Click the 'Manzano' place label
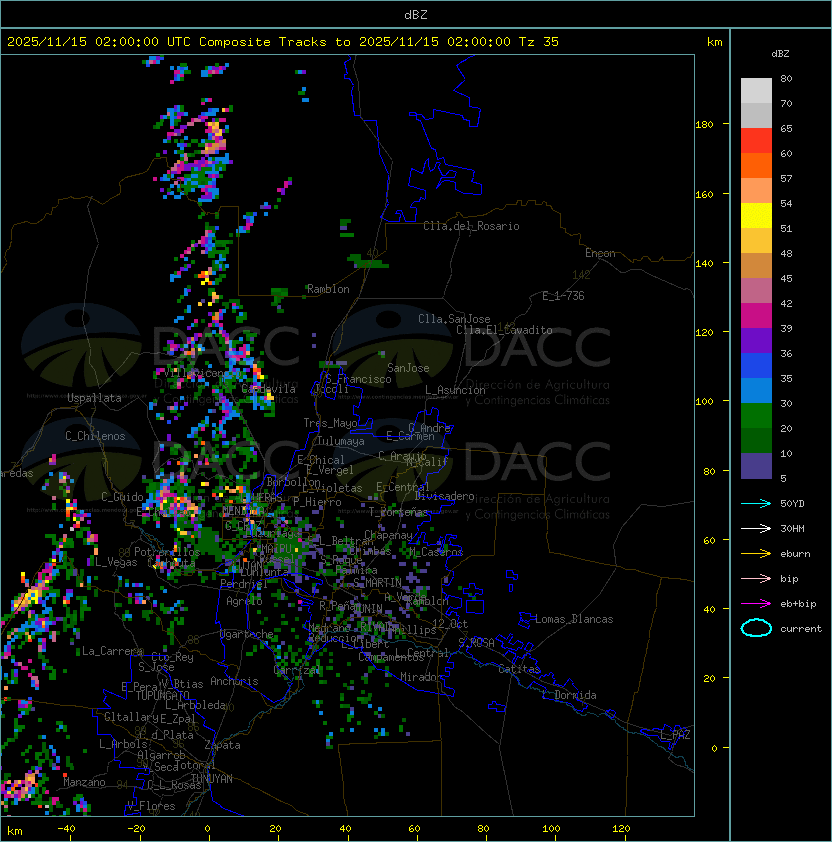 point(84,782)
